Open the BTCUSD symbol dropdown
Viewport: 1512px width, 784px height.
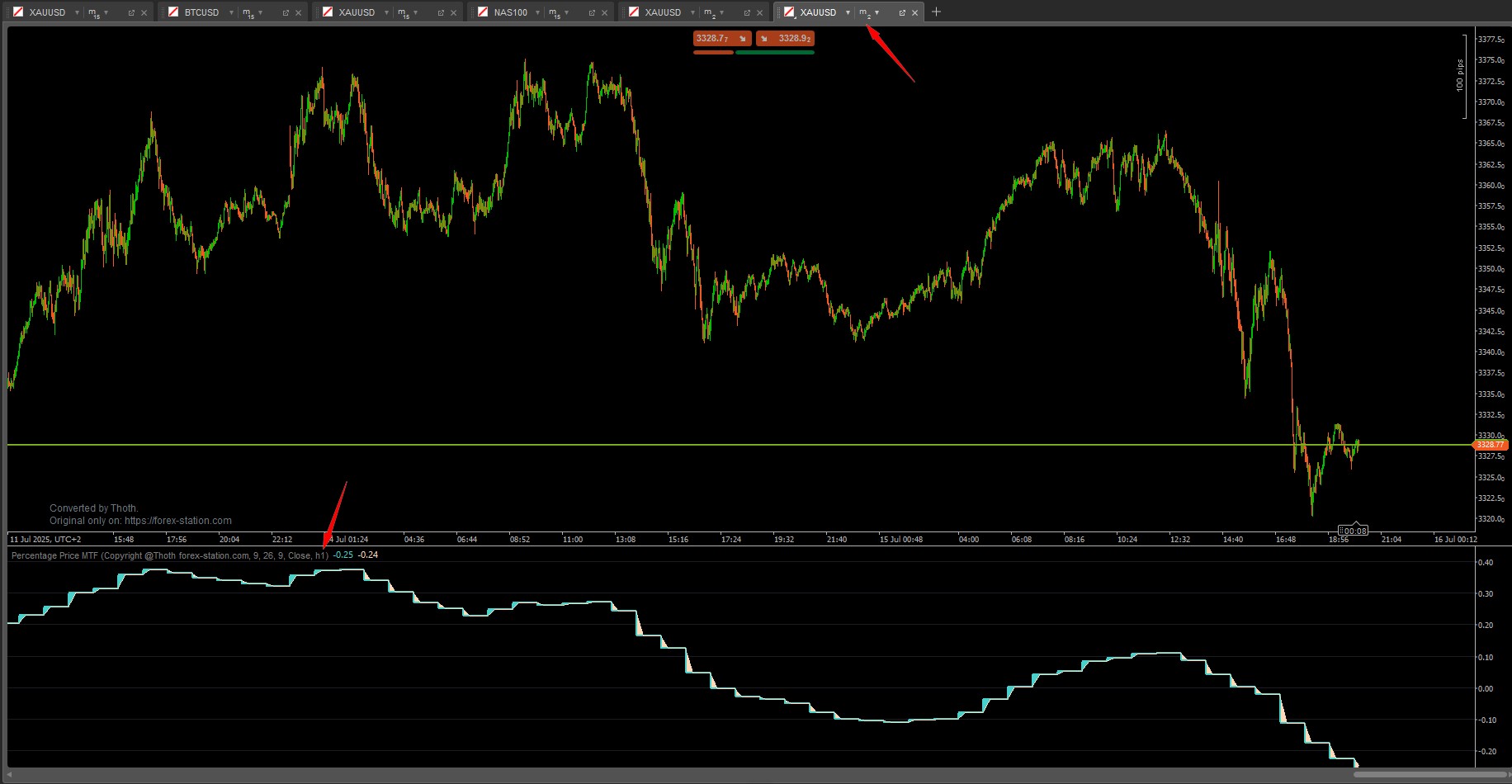(x=231, y=12)
